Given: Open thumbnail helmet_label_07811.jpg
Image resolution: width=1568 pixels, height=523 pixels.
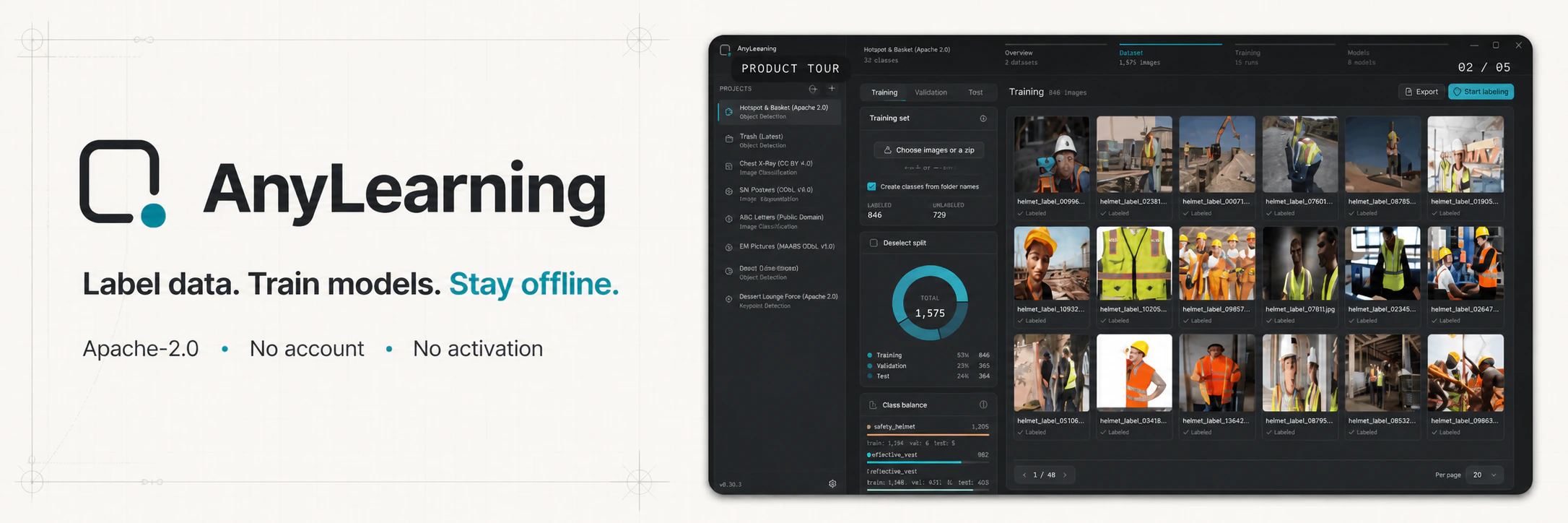Looking at the screenshot, I should coord(1300,264).
